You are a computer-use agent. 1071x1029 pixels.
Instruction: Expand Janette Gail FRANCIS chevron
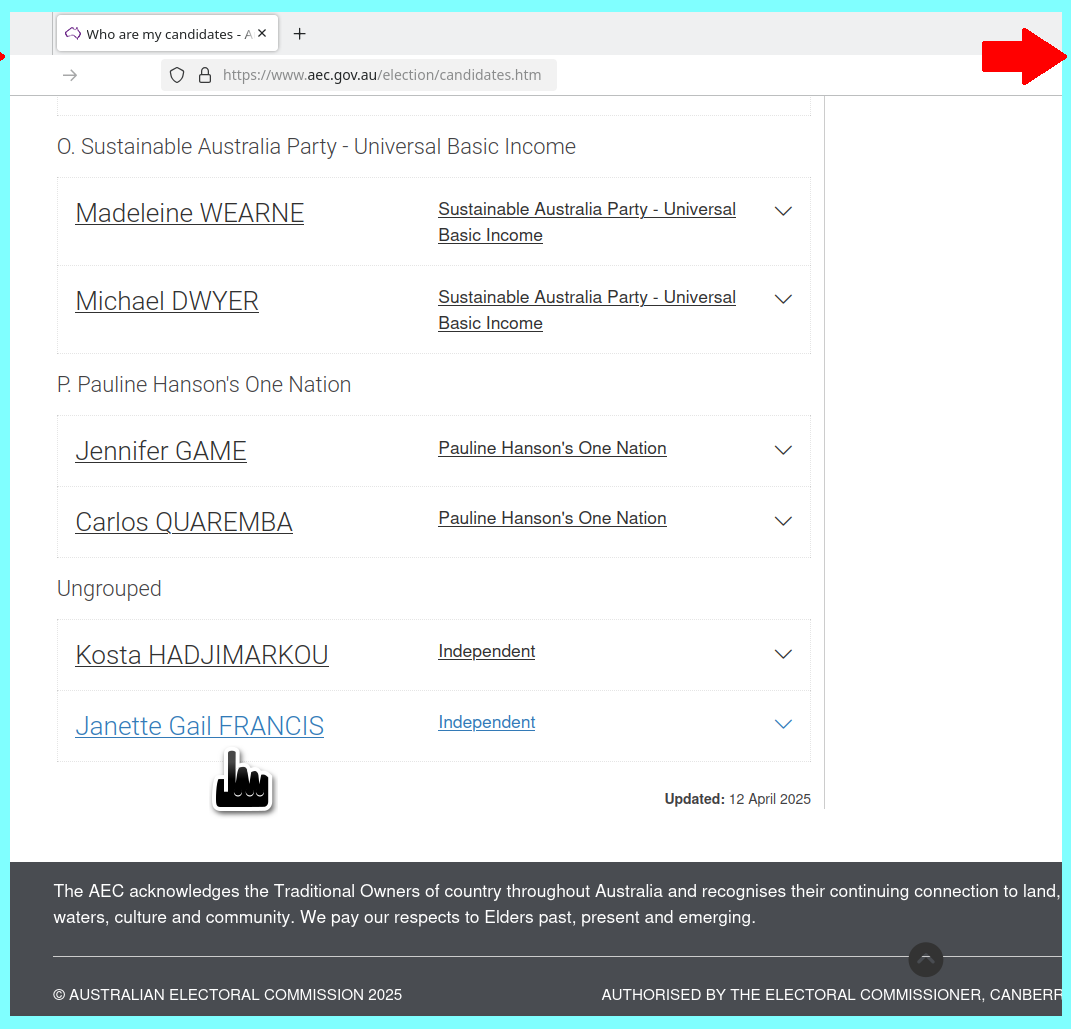point(783,724)
